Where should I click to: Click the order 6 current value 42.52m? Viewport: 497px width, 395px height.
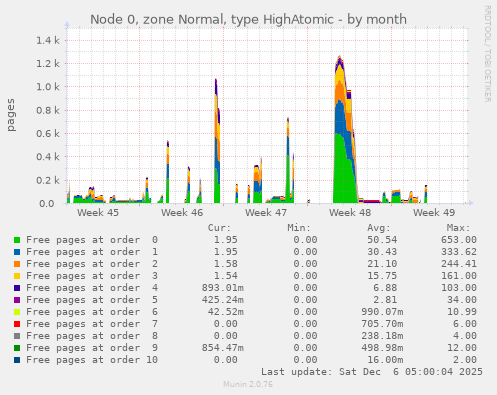coord(226,312)
